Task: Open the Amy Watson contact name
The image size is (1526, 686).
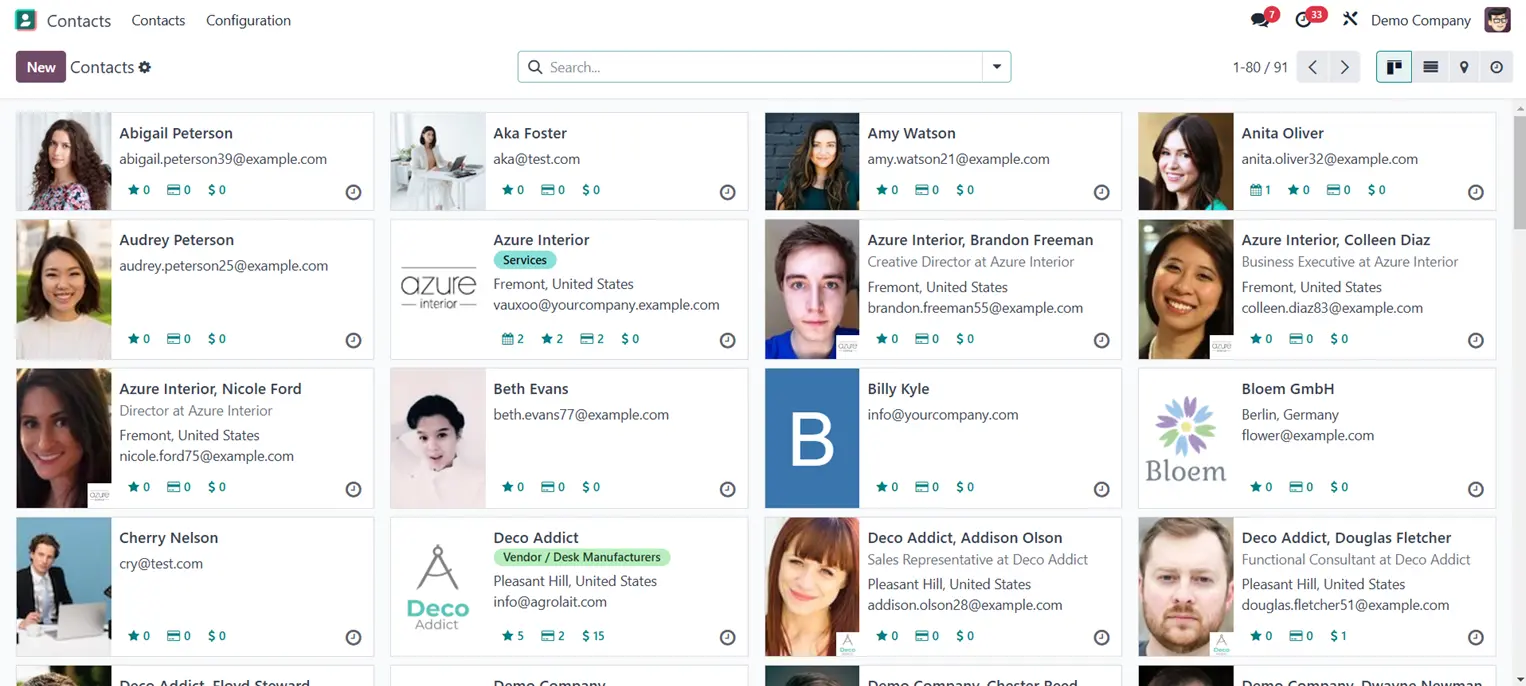Action: pyautogui.click(x=911, y=133)
